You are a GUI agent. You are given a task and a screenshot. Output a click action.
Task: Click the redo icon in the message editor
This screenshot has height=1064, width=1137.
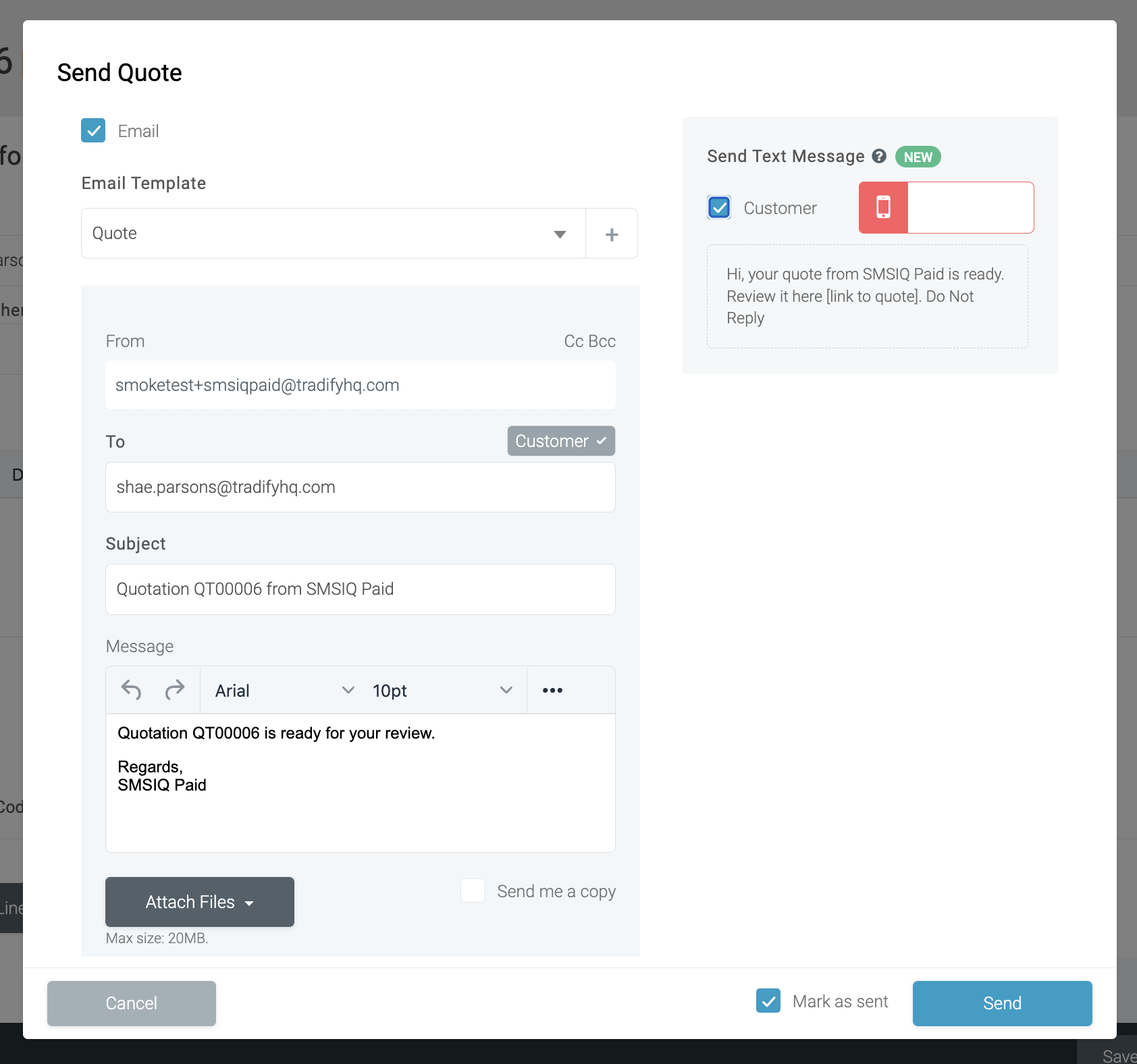(175, 690)
